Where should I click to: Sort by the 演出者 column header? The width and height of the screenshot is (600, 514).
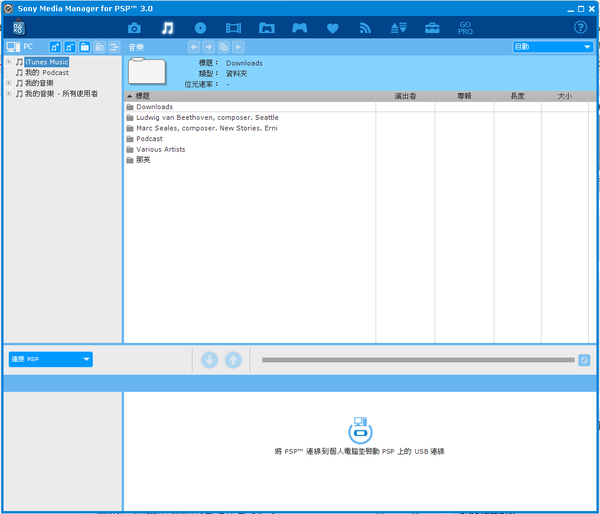(405, 96)
